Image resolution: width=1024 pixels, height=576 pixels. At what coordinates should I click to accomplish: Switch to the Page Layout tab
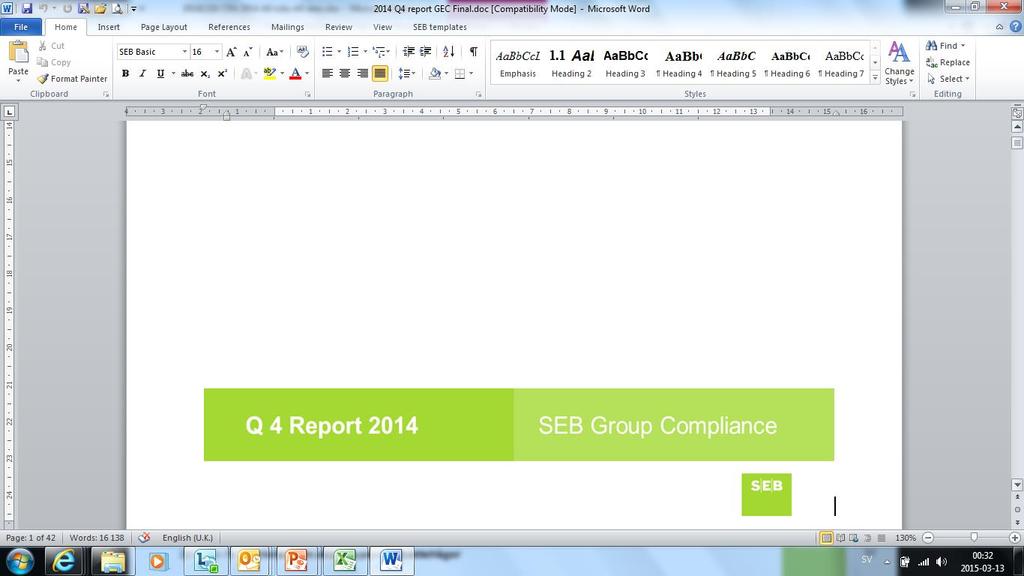point(164,27)
